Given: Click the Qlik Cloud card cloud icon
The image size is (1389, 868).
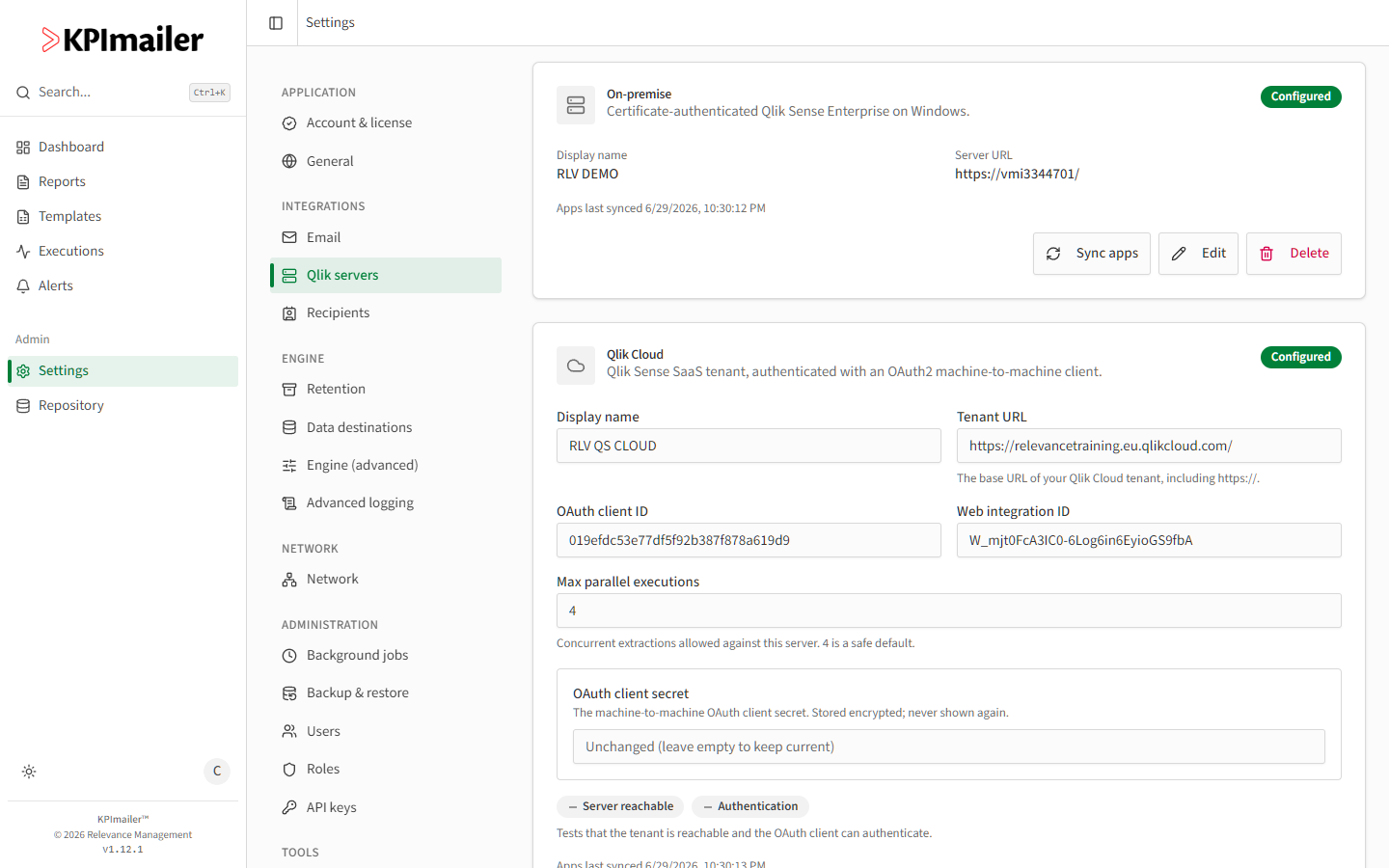Looking at the screenshot, I should 576,366.
